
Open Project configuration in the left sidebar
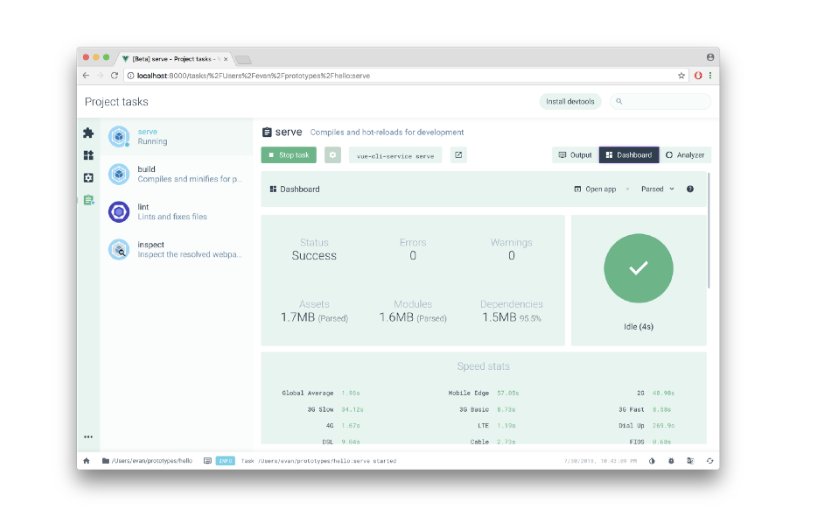(x=88, y=178)
